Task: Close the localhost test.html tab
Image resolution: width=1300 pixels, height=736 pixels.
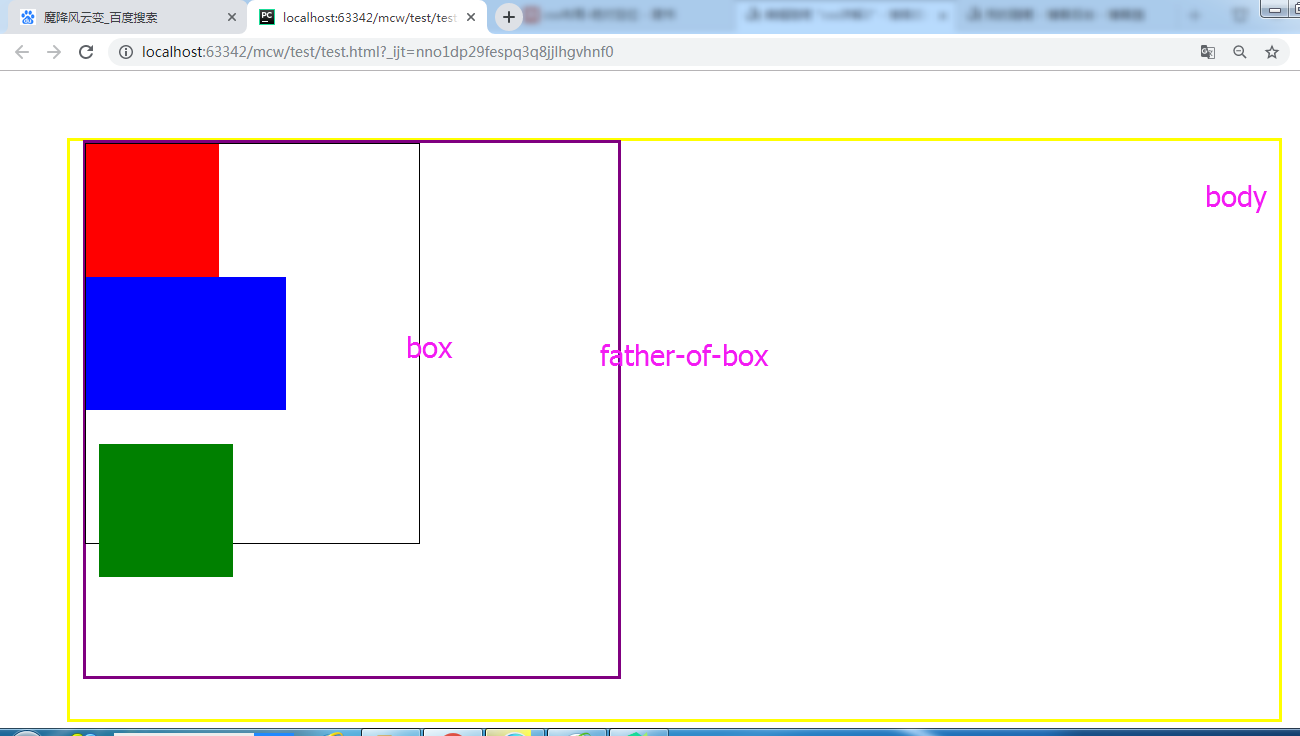Action: (471, 18)
